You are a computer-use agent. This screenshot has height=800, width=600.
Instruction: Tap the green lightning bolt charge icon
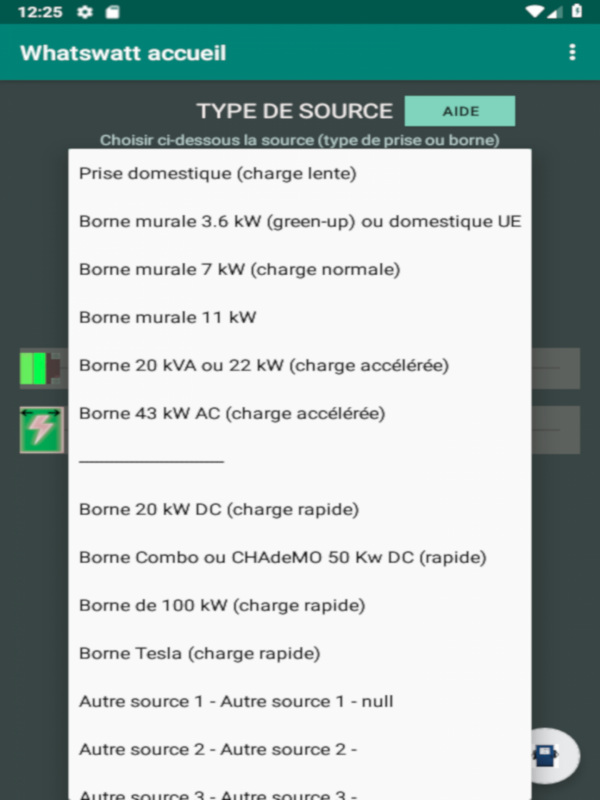[42, 430]
